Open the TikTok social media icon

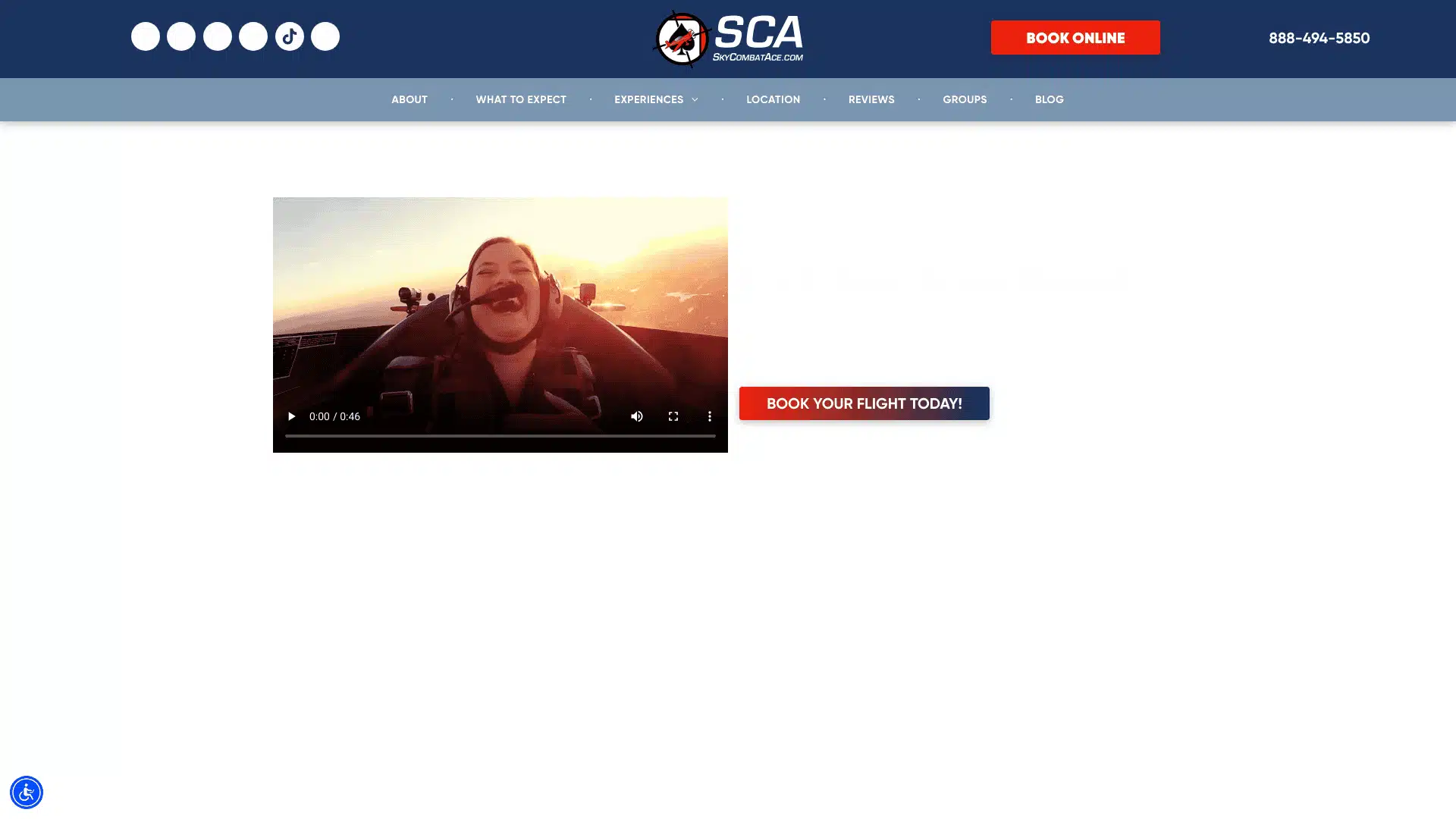point(289,36)
